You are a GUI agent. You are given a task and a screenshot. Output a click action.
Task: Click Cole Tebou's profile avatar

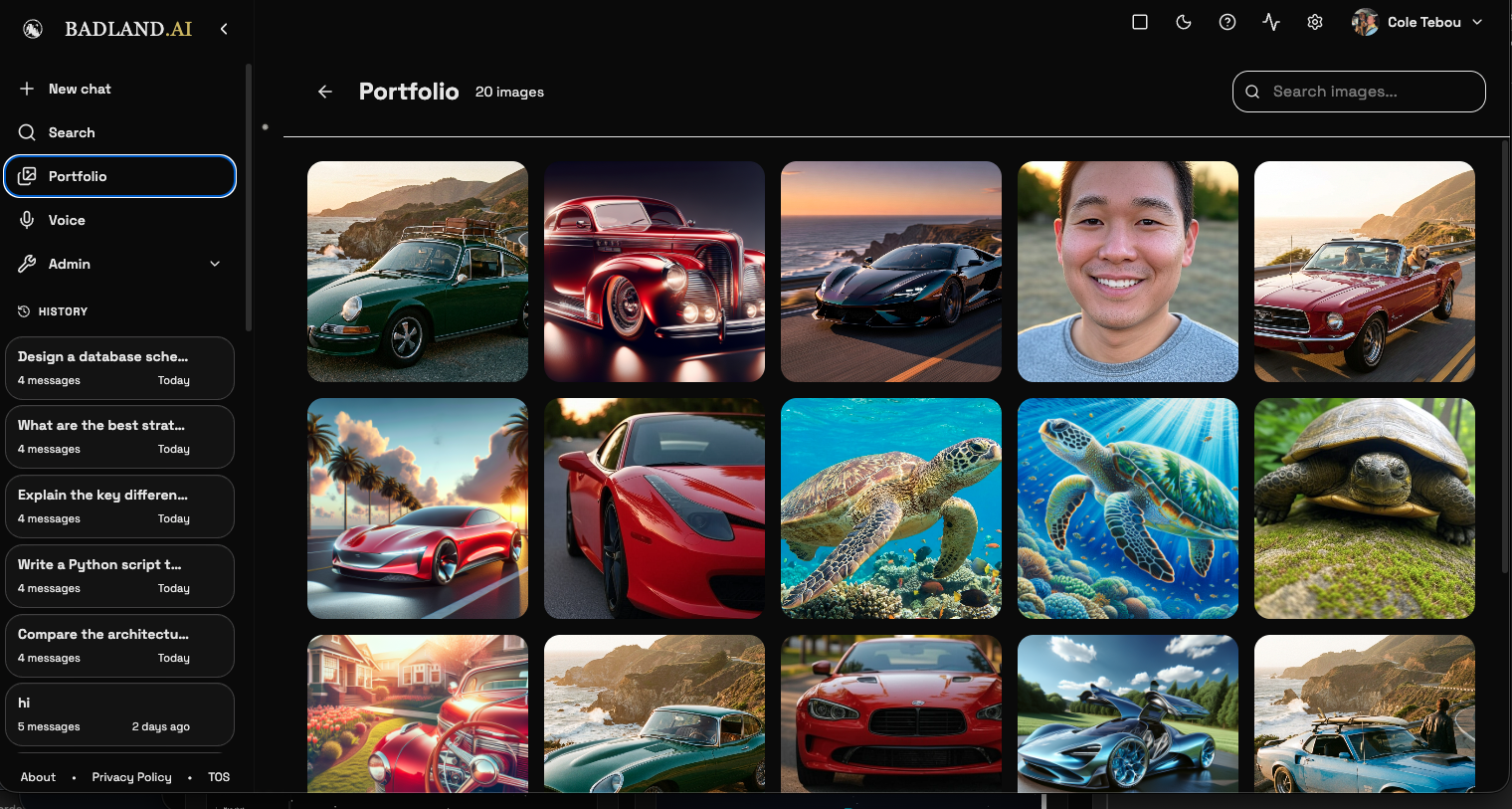click(1364, 21)
